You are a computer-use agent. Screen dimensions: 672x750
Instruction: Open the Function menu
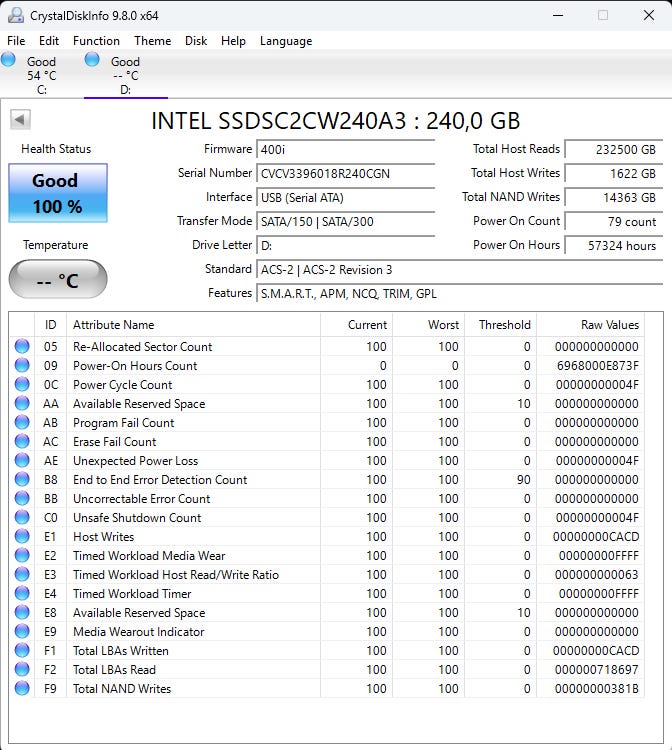96,41
